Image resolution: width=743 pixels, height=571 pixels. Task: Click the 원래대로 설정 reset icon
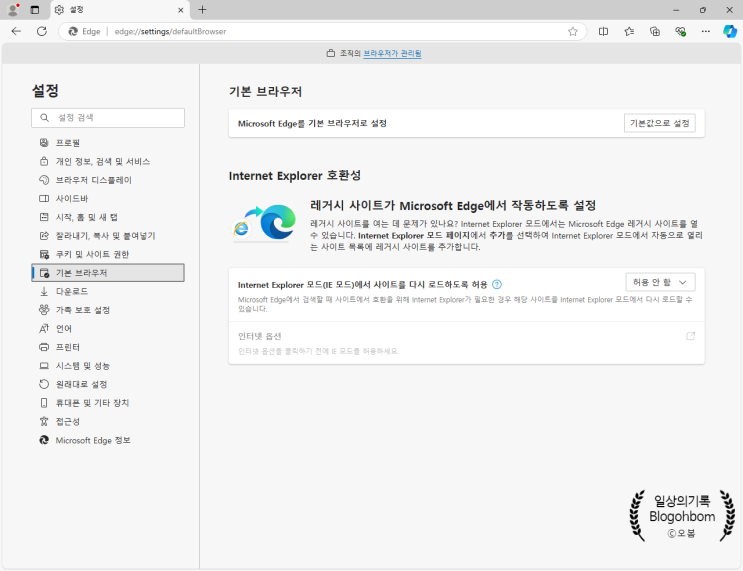(44, 384)
